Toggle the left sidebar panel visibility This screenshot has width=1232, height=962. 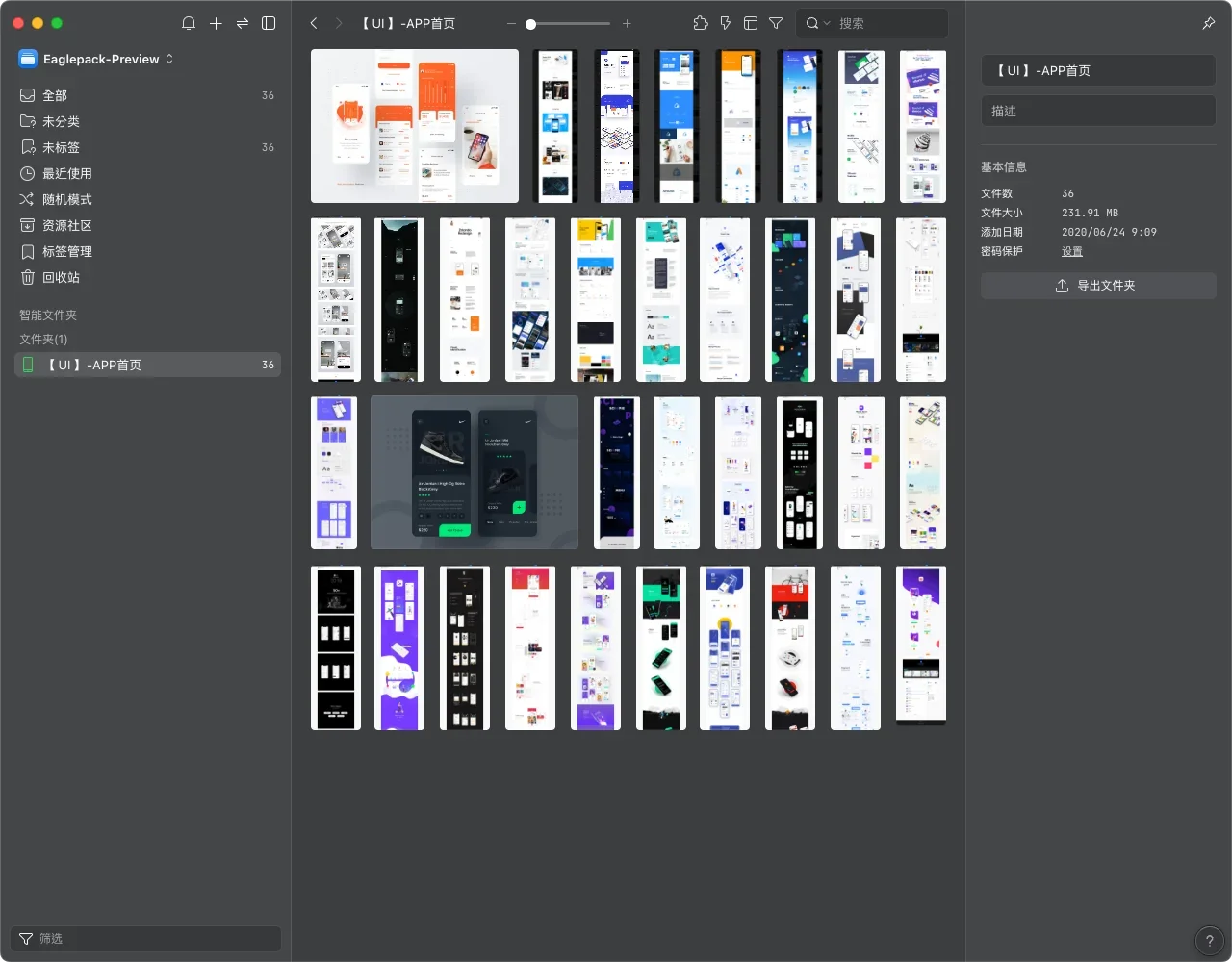tap(269, 23)
